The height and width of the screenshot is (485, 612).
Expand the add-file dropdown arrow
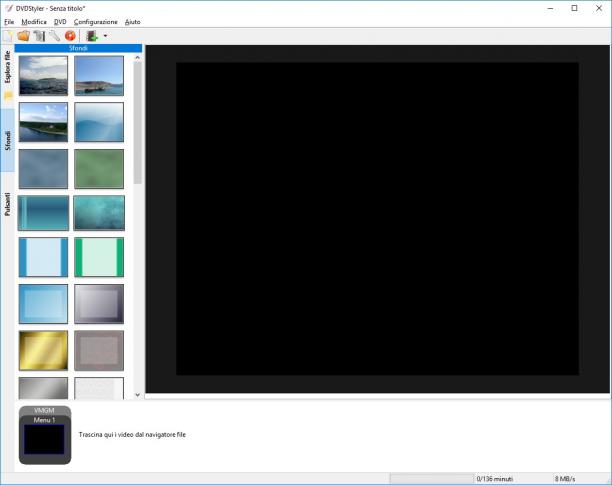[x=105, y=36]
